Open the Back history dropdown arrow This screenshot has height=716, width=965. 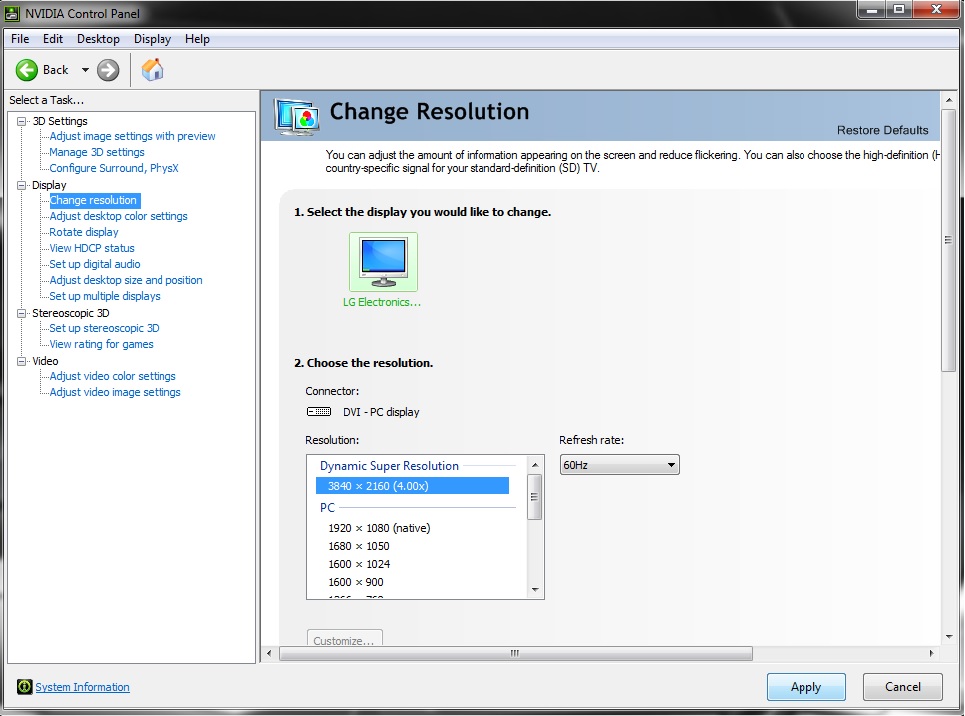[x=85, y=70]
